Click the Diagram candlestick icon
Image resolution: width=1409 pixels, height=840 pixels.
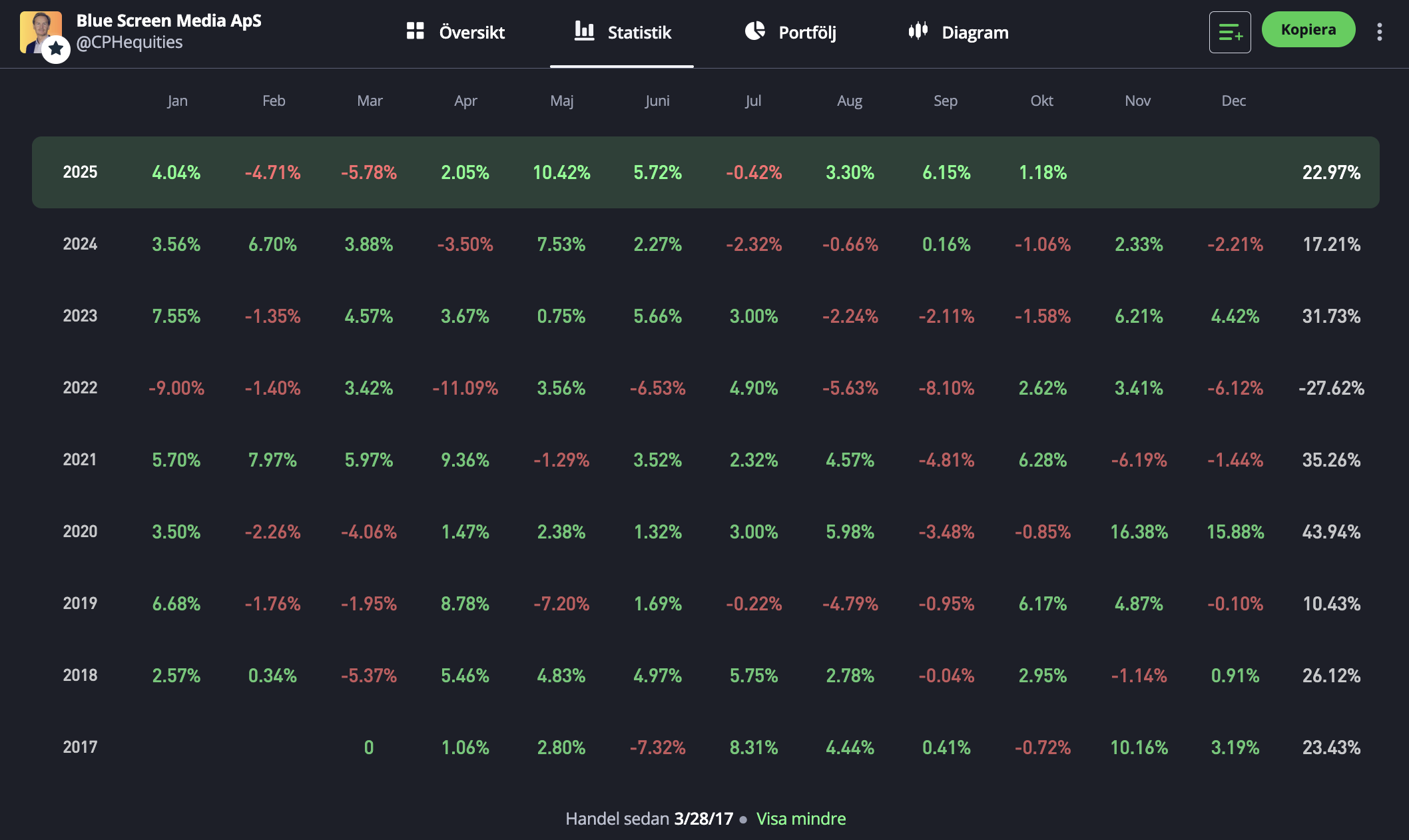918,31
